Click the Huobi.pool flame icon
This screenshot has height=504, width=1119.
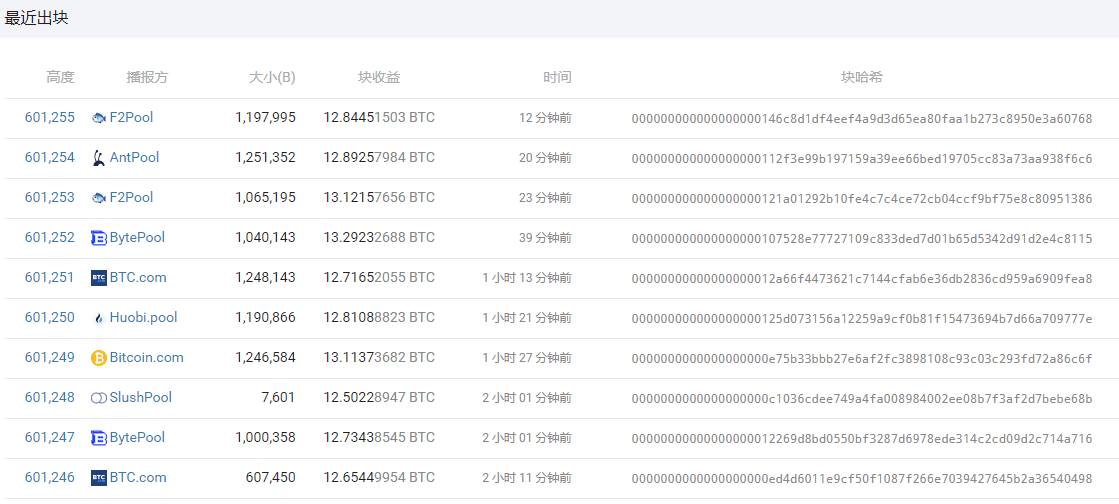99,318
